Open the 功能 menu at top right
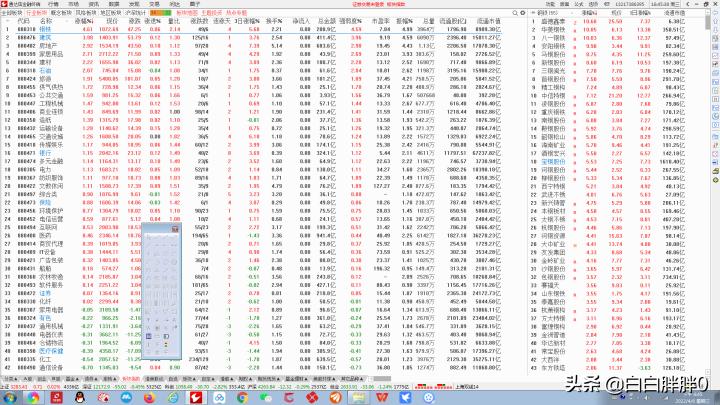Viewport: 720px width, 405px height. coord(550,4)
